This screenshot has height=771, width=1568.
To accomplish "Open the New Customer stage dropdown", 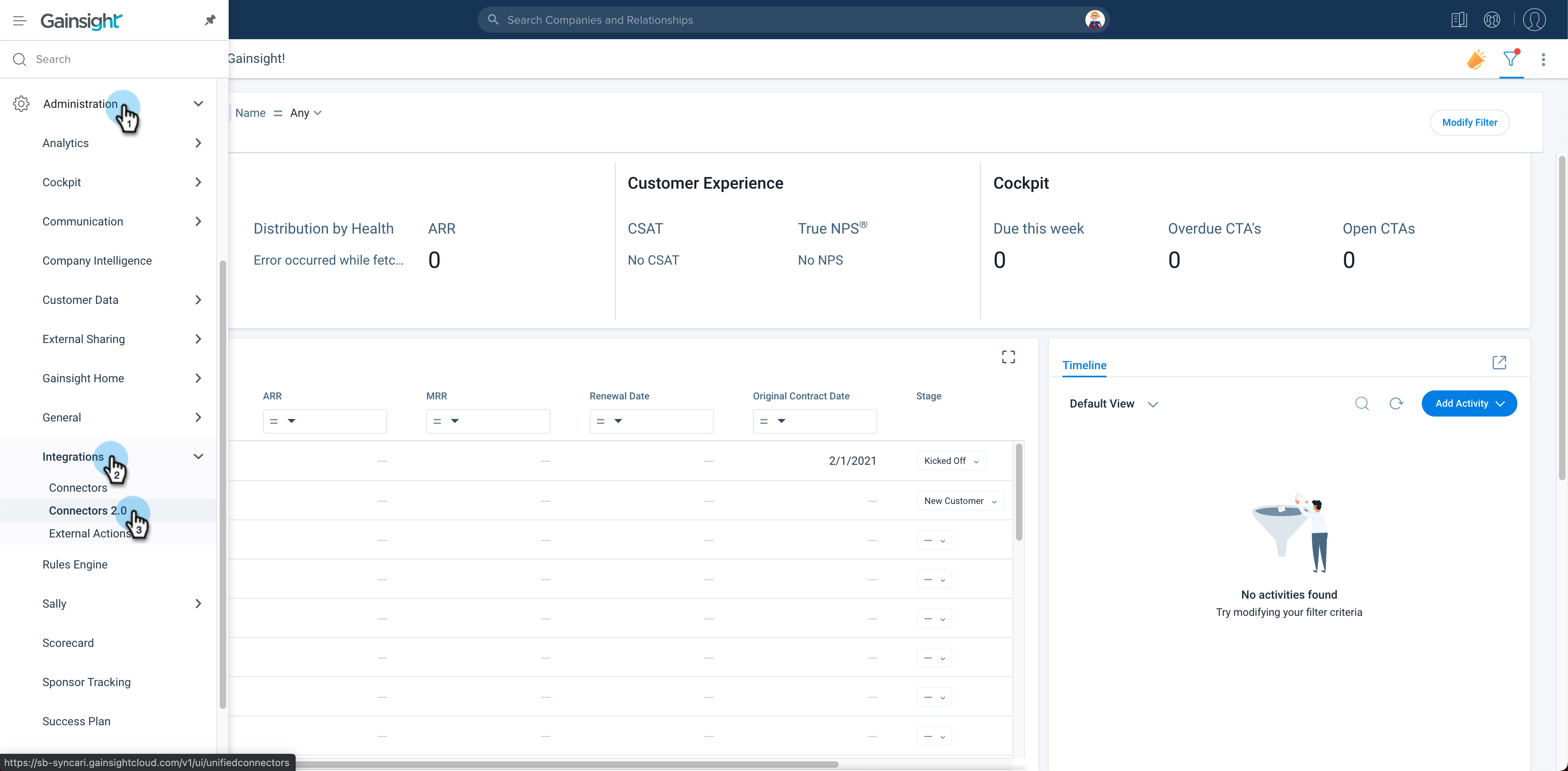I will tap(960, 501).
